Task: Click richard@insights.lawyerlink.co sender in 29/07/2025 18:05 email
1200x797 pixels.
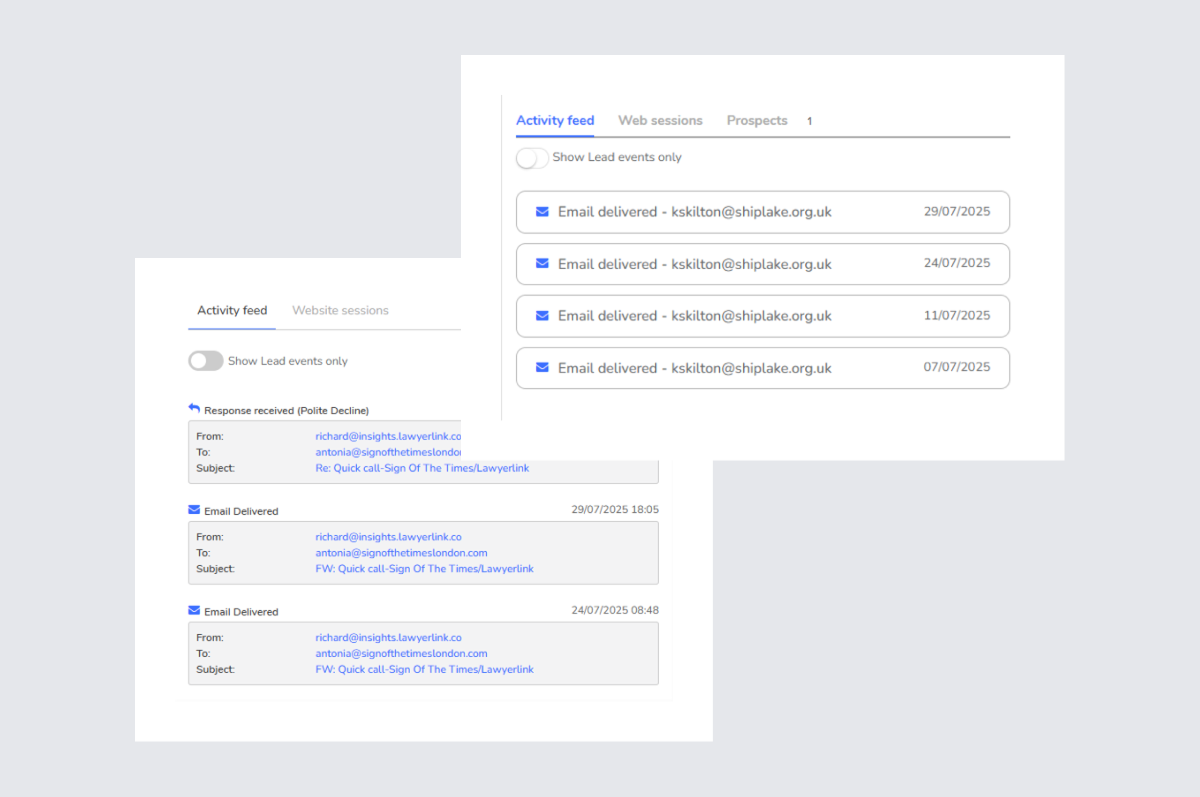Action: coord(388,537)
